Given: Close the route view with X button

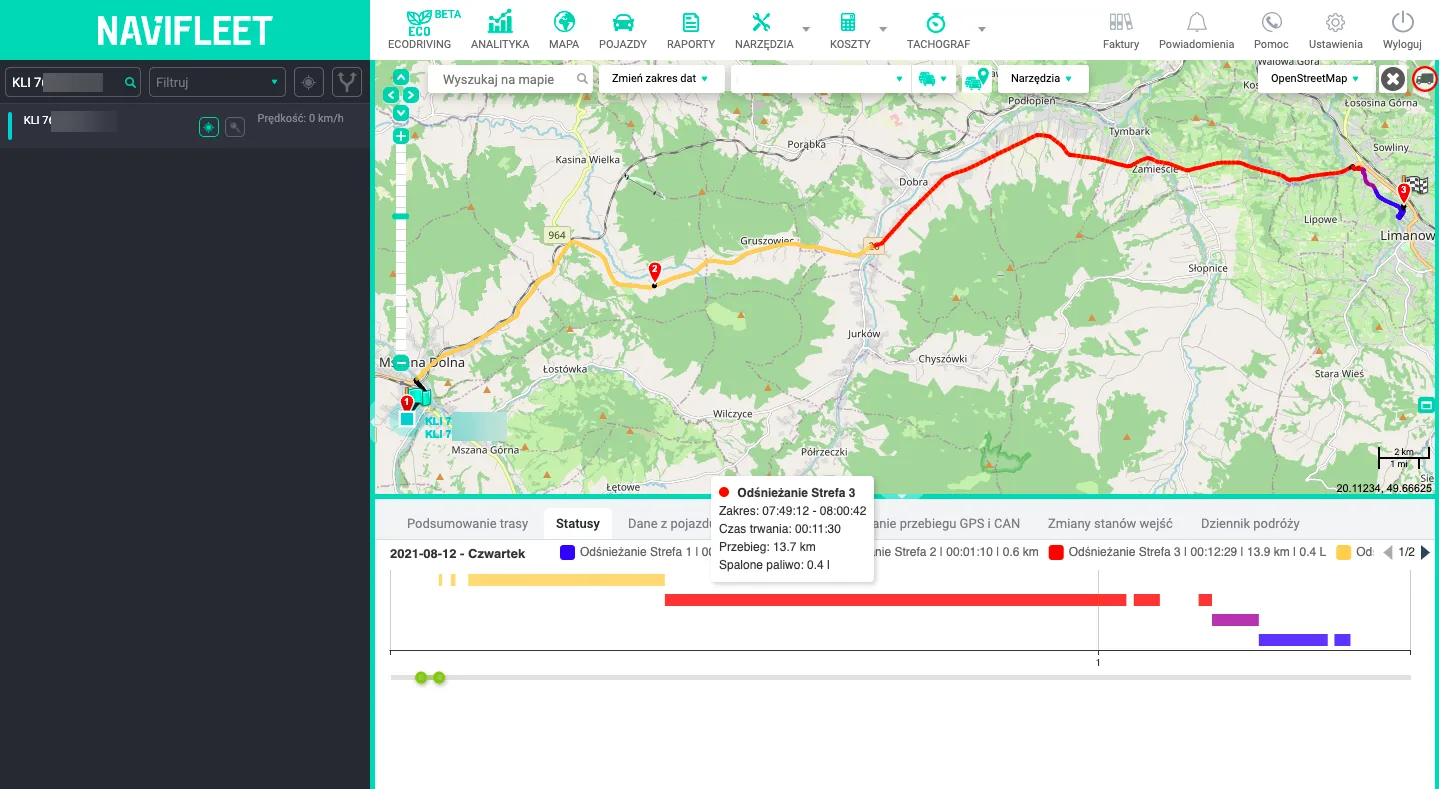Looking at the screenshot, I should pyautogui.click(x=1392, y=79).
